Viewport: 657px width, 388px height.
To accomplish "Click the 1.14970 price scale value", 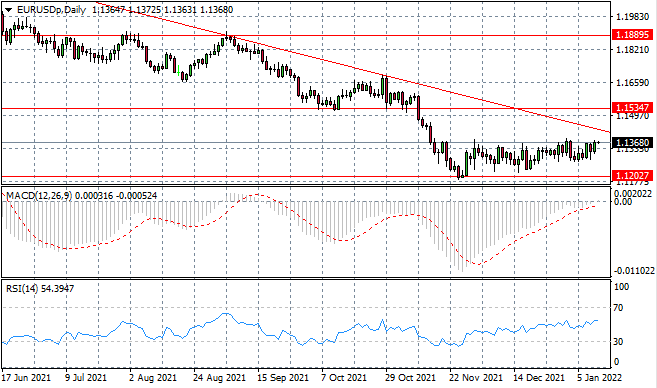I will point(633,116).
